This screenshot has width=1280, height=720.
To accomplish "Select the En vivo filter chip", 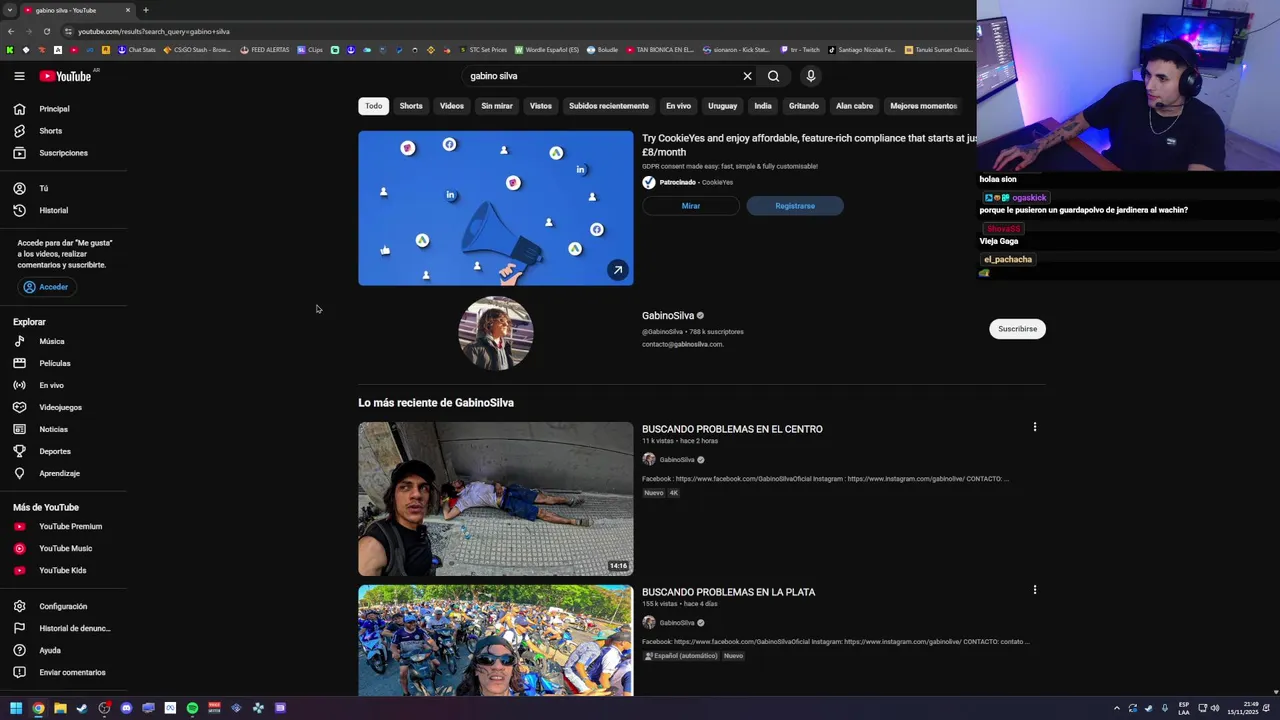I will [678, 106].
